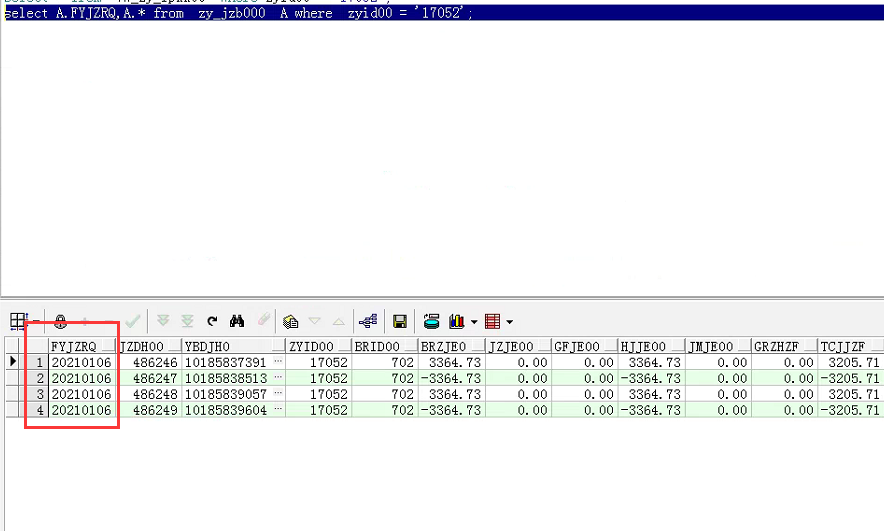Click the red grid report icon
Screen dimensions: 884x531
(493, 321)
